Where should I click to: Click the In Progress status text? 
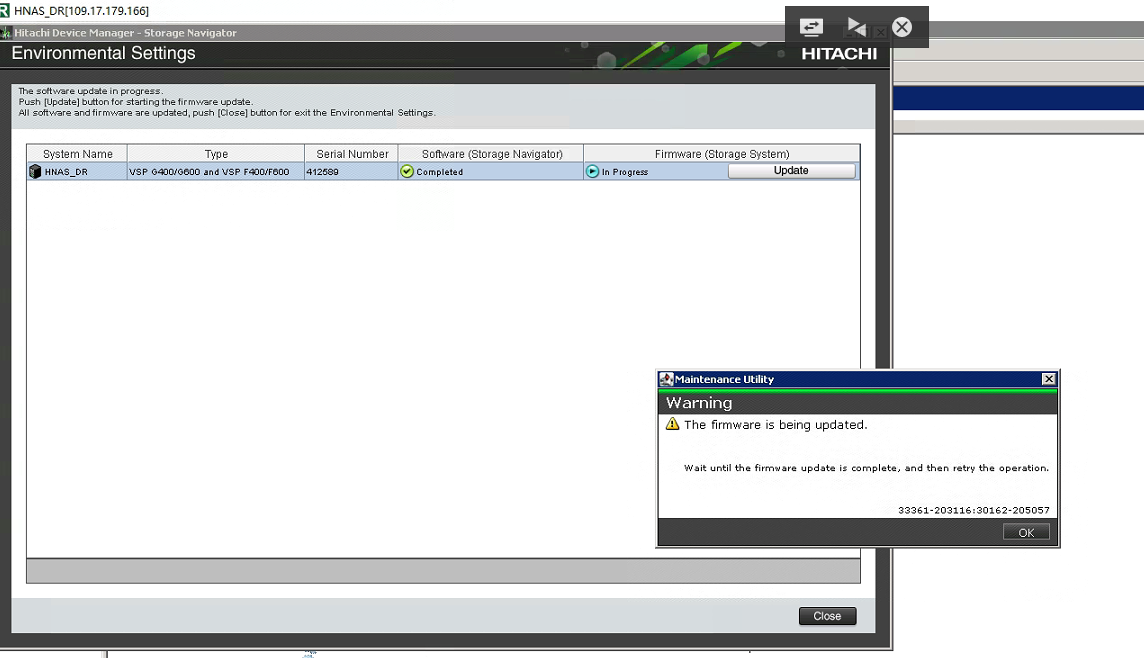point(625,172)
